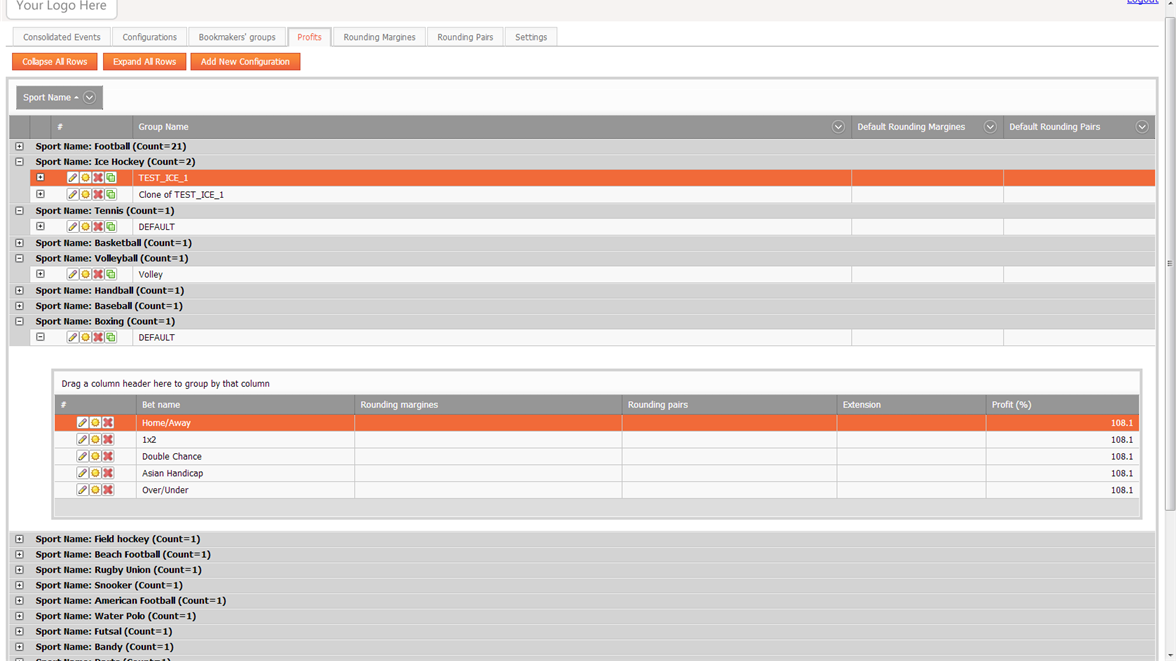1176x661 pixels.
Task: Collapse the Boxing DEFAULT detail row
Action: click(40, 338)
